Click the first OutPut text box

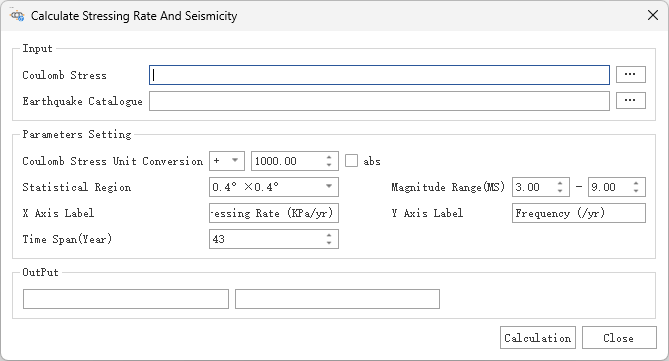(x=126, y=299)
